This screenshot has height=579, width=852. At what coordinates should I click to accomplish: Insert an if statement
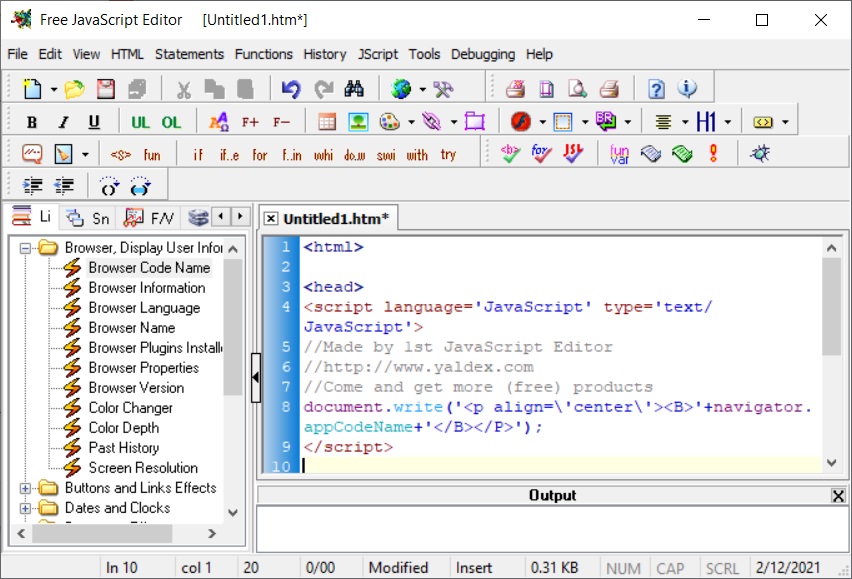tap(198, 155)
